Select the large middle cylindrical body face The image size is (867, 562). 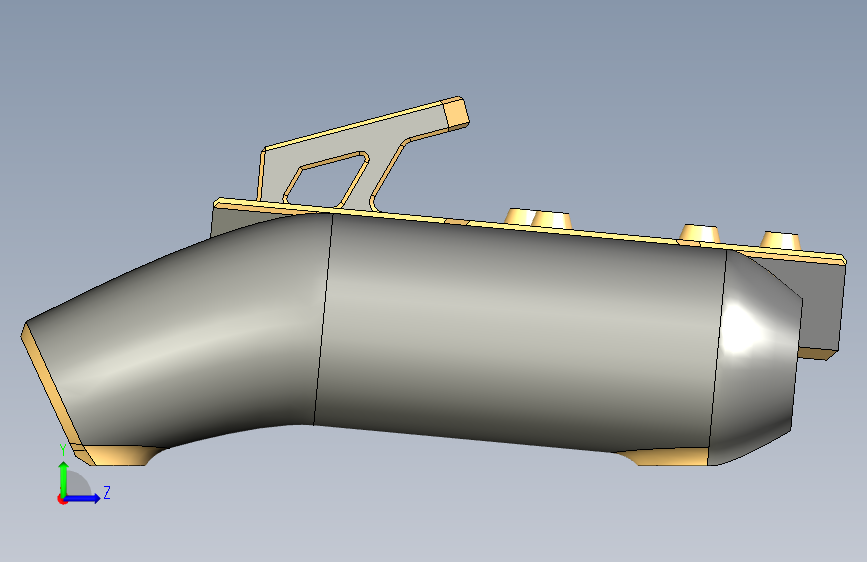520,337
